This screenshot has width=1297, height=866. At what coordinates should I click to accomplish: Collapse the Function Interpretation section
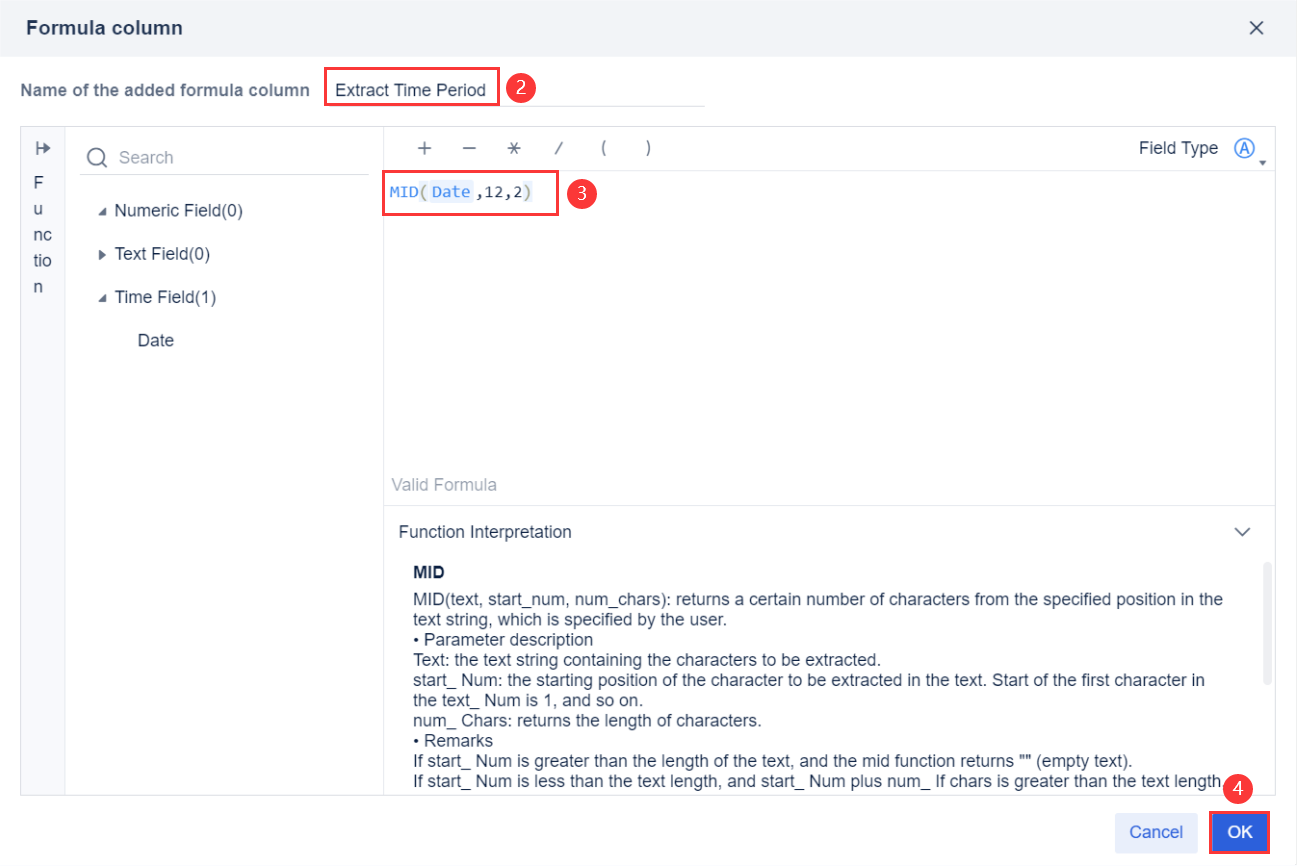(1243, 531)
